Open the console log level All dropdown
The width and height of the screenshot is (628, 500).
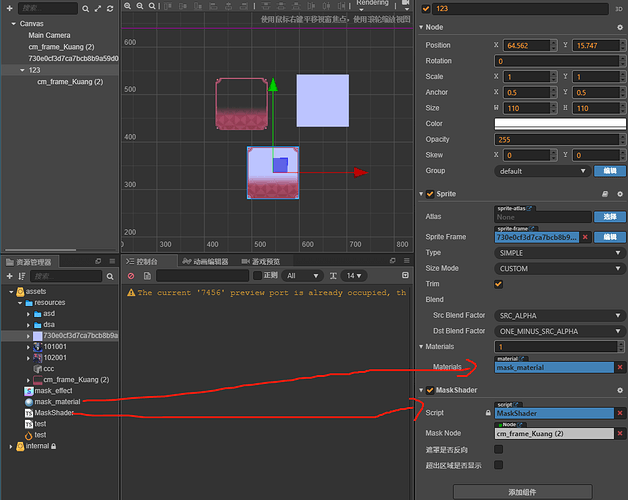click(x=302, y=276)
